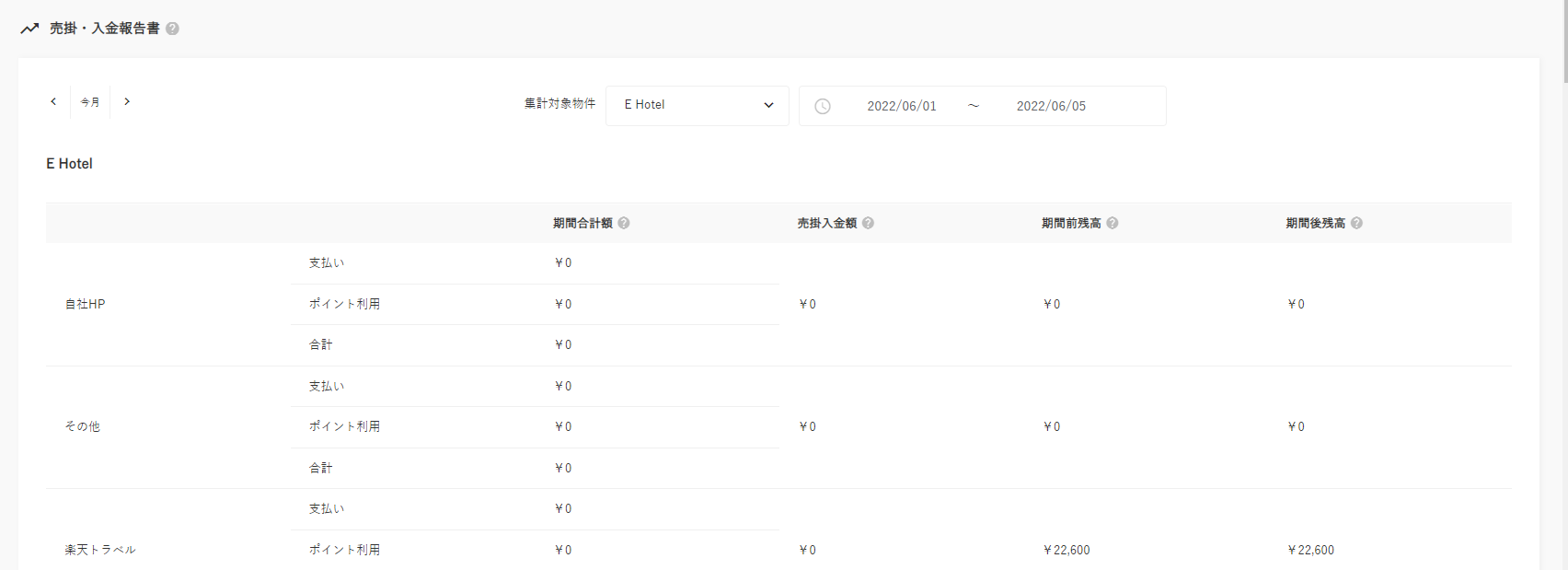Select the 自社HP row label
Image resolution: width=1568 pixels, height=570 pixels.
85,304
